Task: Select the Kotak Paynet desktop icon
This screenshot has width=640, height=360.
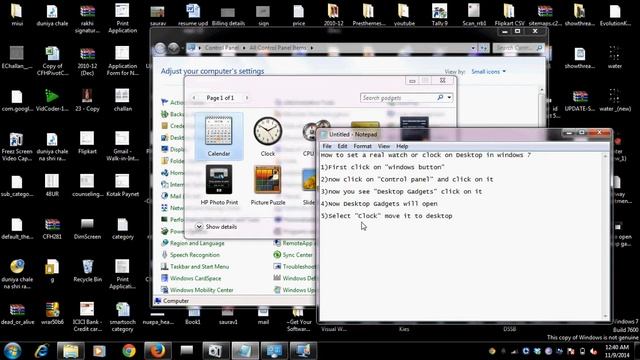Action: 122,186
